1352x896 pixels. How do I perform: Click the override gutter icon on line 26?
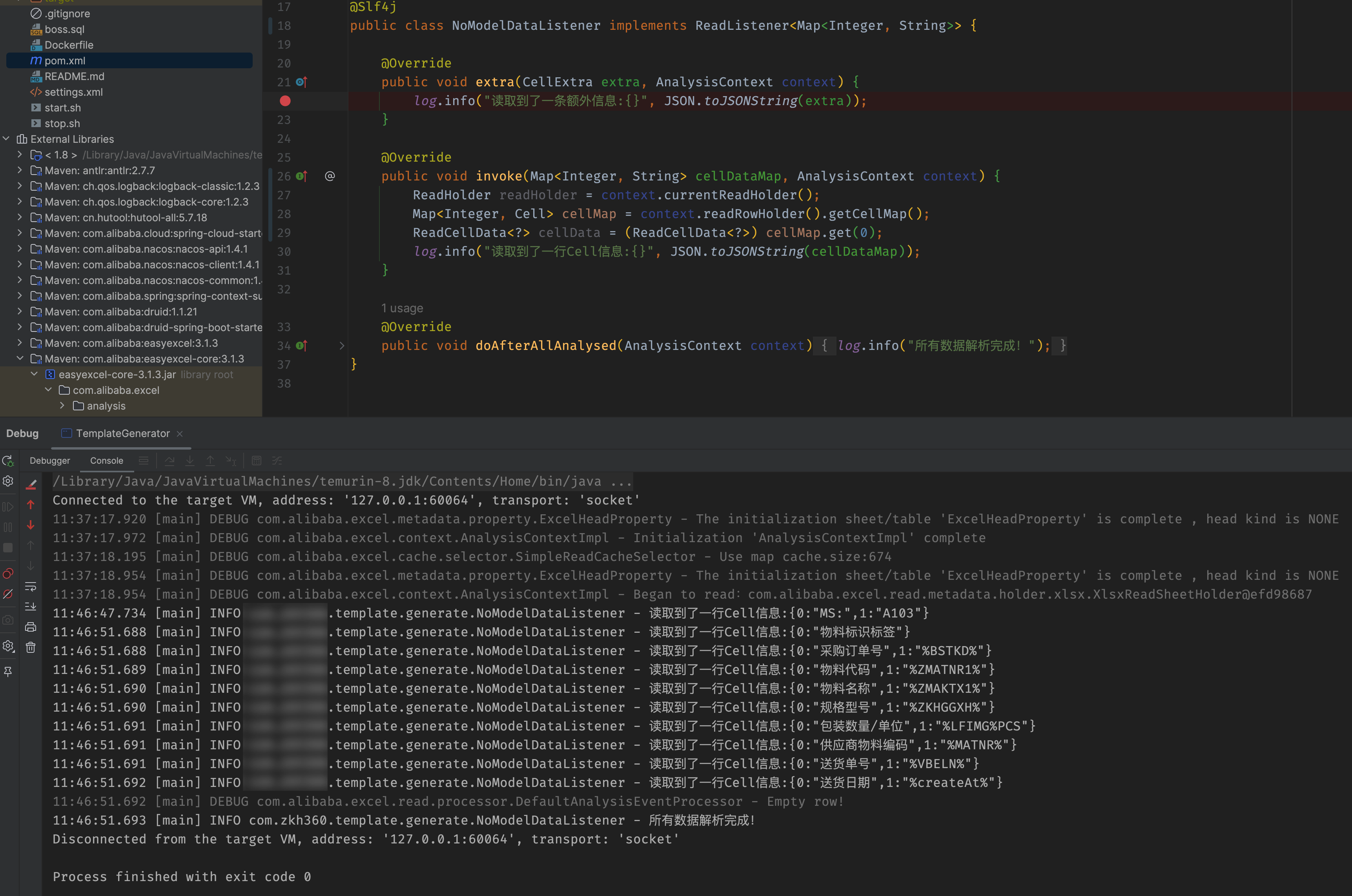(x=301, y=176)
